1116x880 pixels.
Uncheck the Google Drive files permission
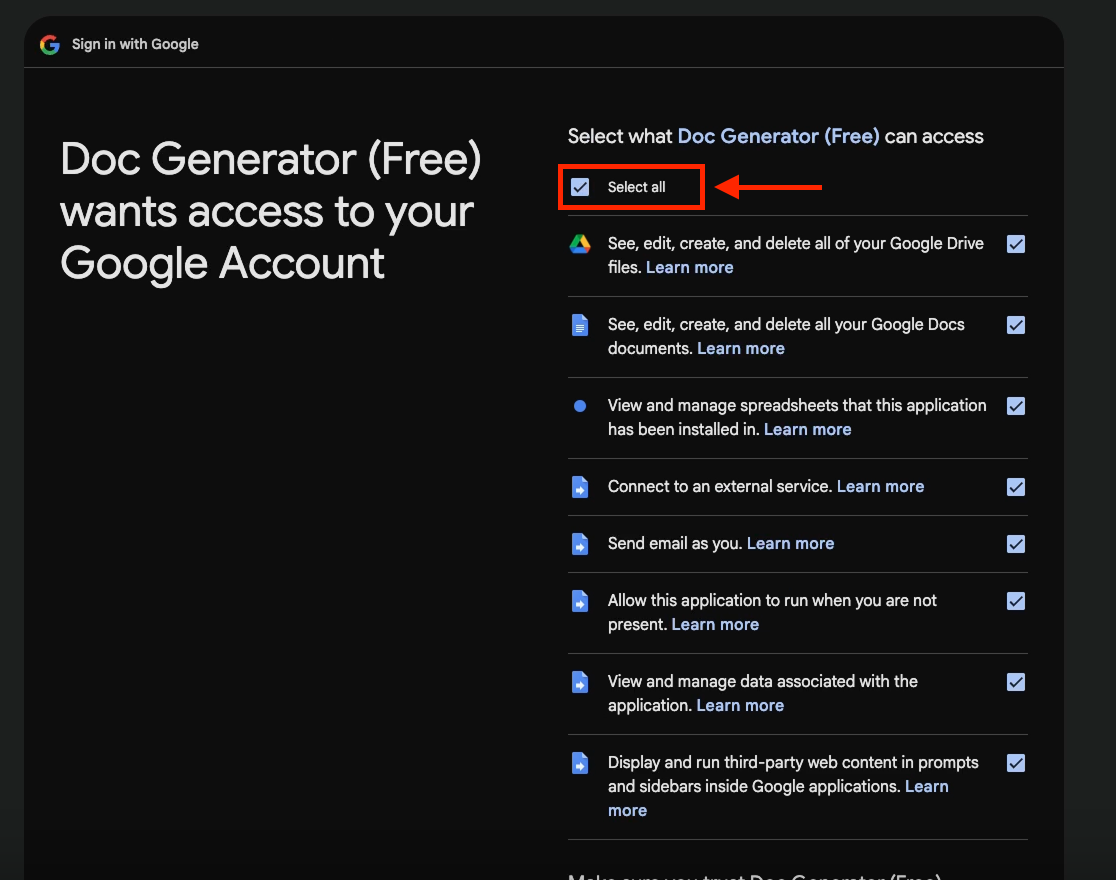coord(1016,243)
